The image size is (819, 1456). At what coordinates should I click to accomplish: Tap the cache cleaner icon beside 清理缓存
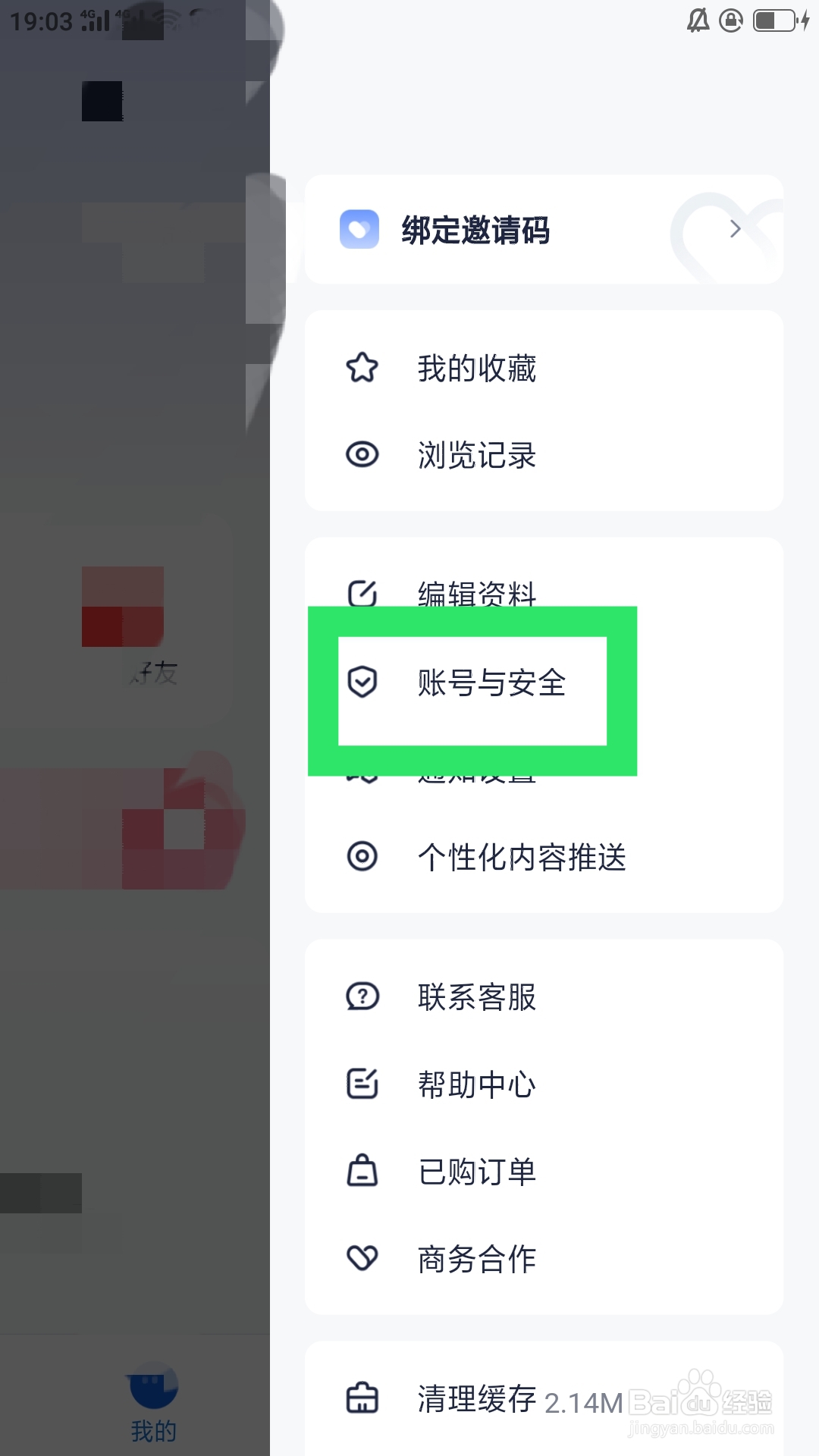tap(362, 1398)
